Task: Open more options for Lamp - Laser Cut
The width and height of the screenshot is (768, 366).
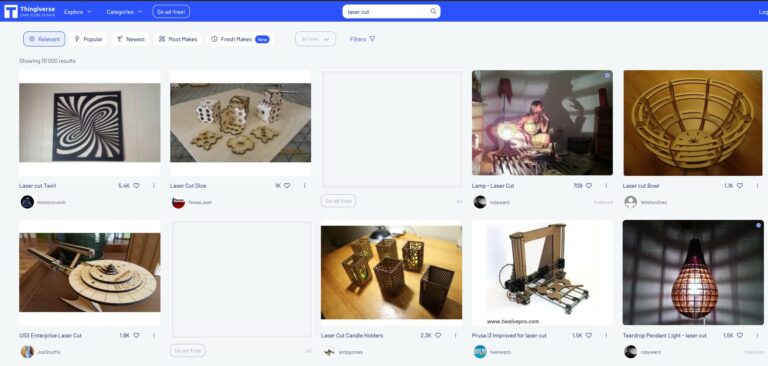Action: click(606, 186)
